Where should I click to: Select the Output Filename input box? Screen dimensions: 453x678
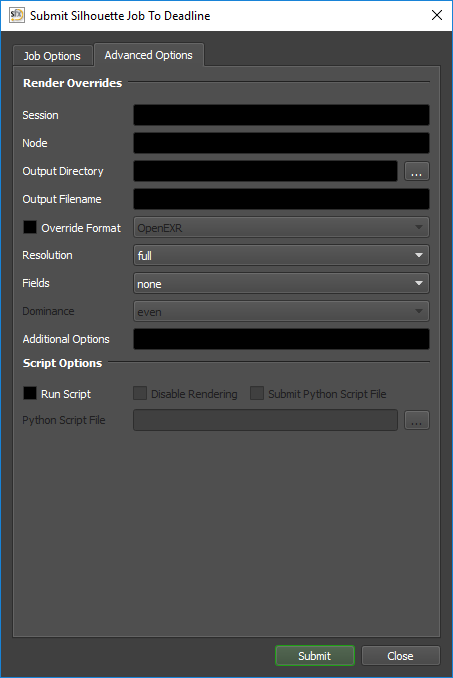(x=281, y=199)
